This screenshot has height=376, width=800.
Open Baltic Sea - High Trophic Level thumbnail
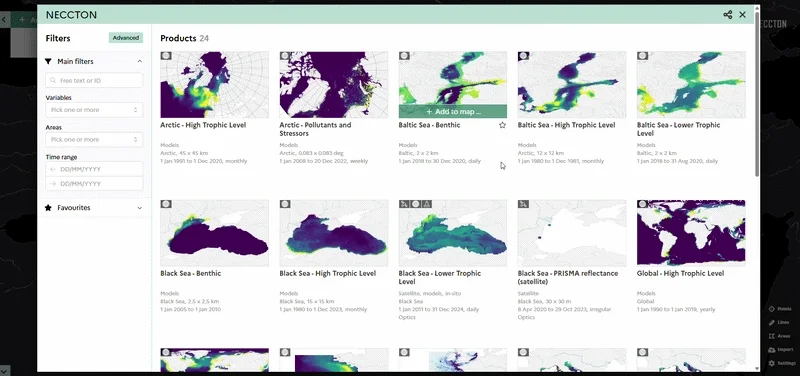click(571, 85)
